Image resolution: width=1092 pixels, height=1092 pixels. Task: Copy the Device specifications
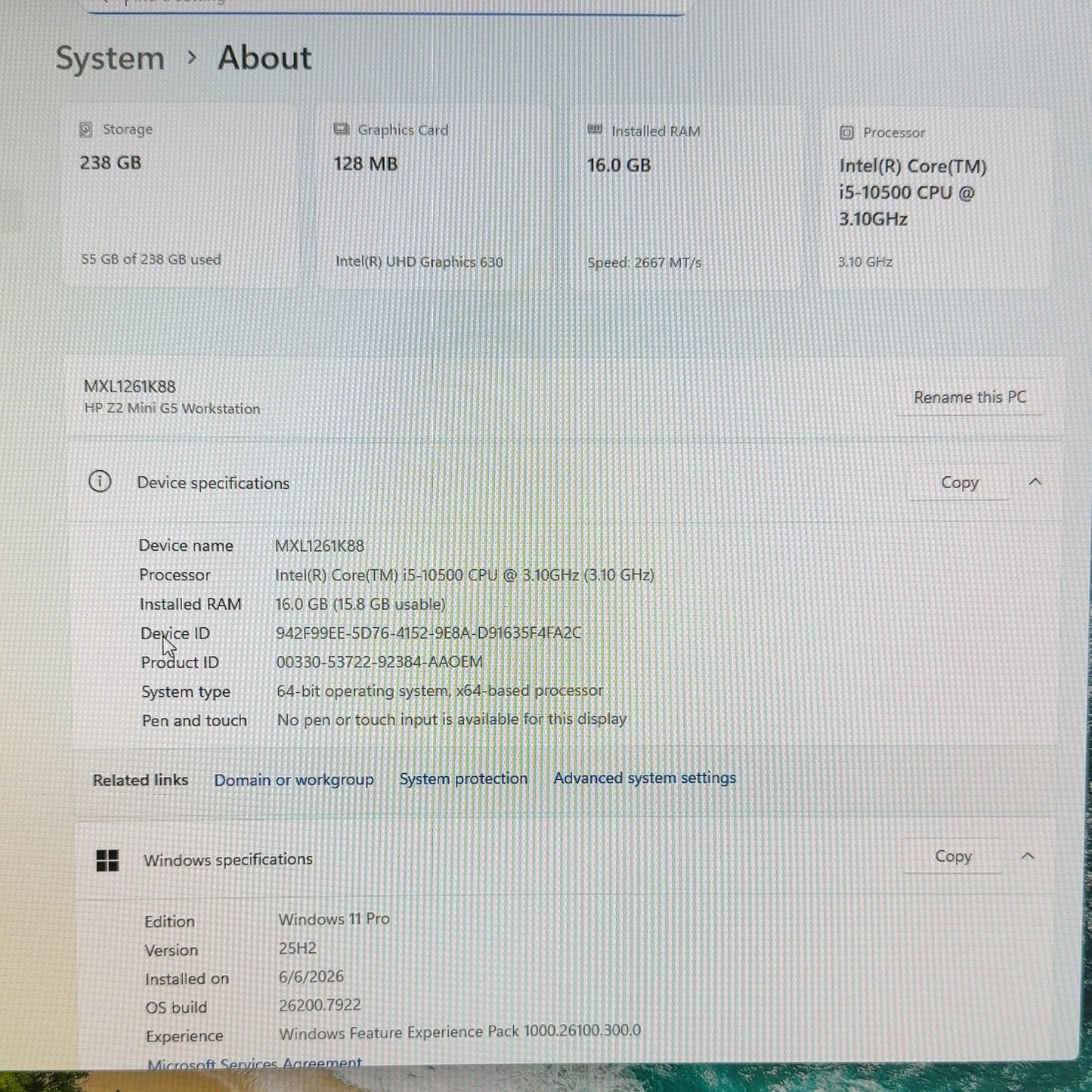(x=960, y=482)
